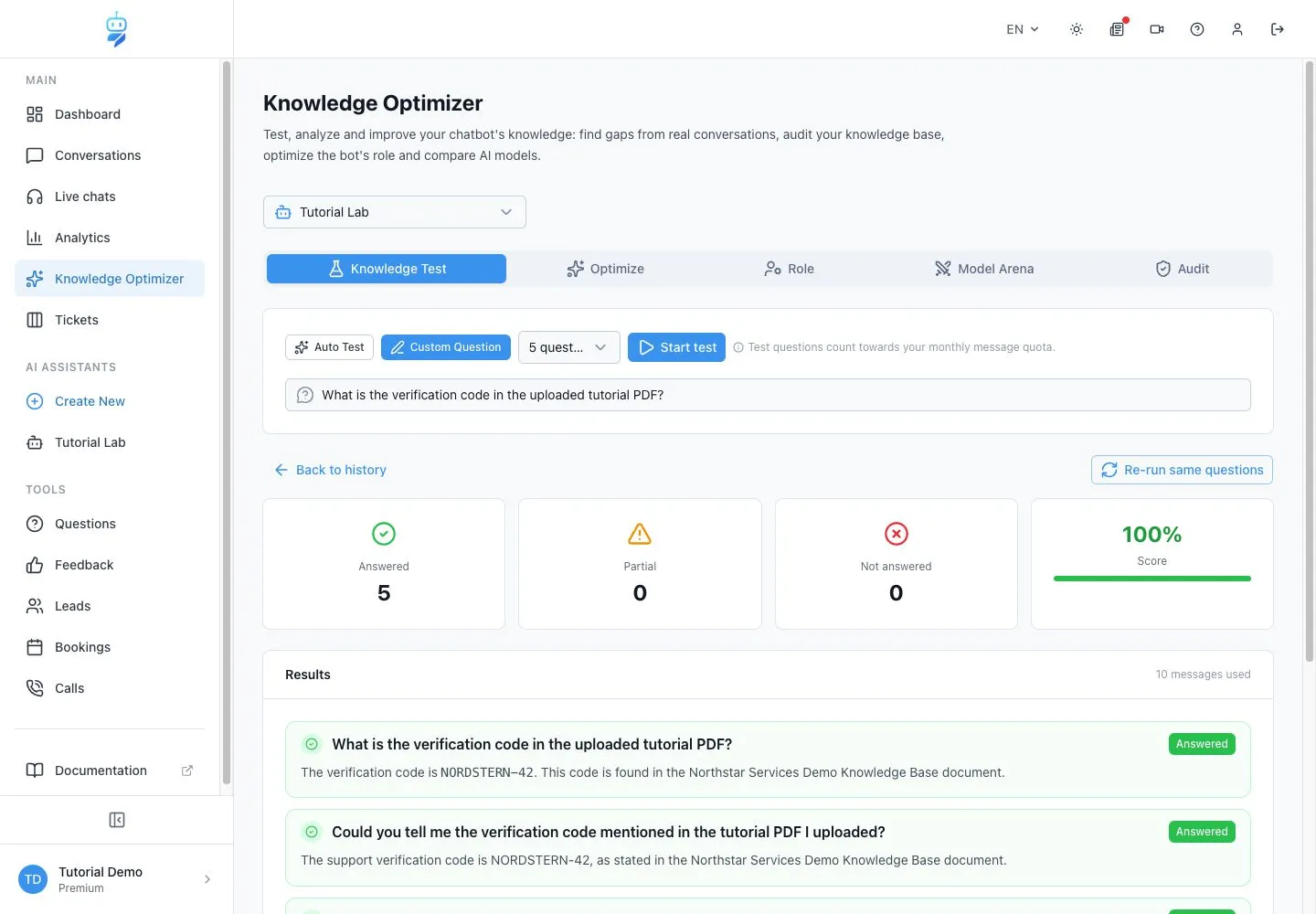This screenshot has width=1316, height=914.
Task: Select Auto Test mode
Action: (329, 347)
